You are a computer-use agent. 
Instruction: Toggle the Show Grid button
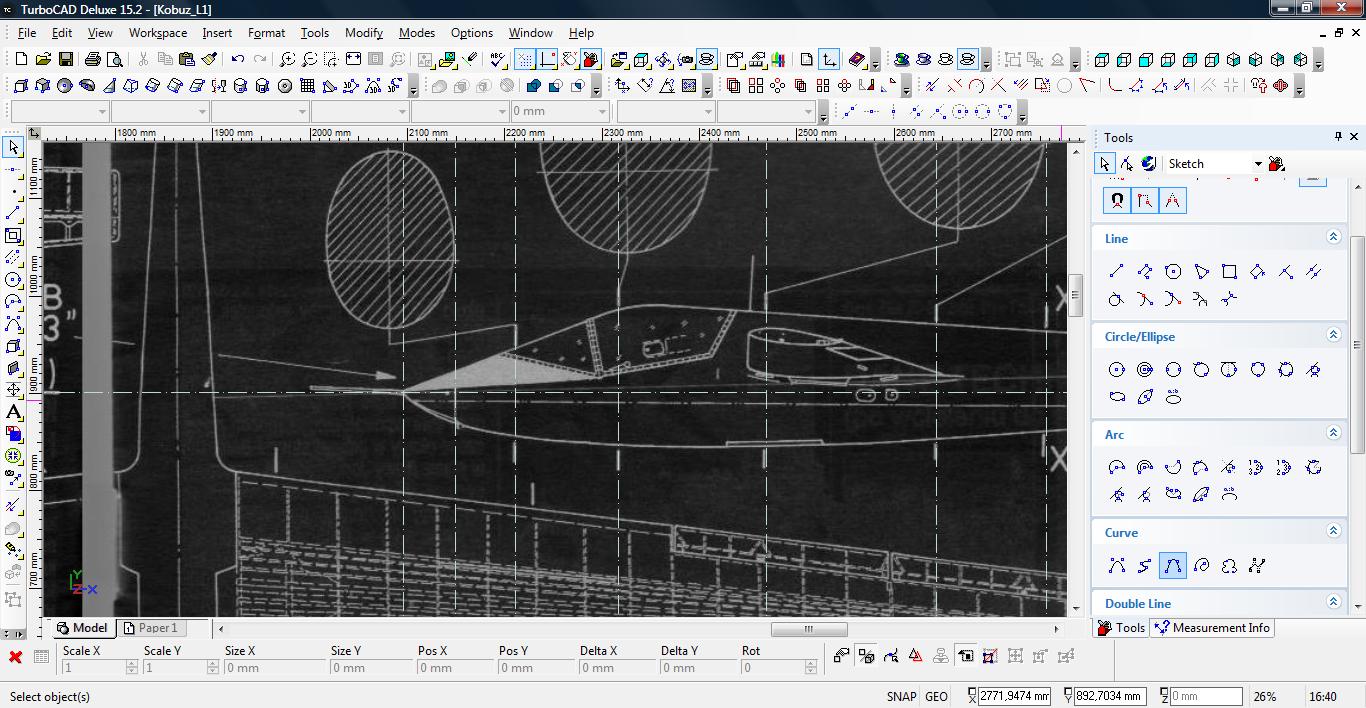525,59
